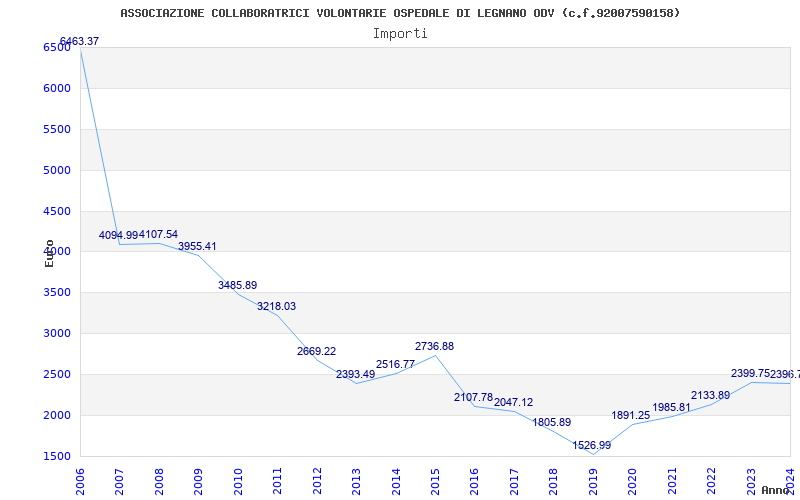Click the 2000 y-axis tick label
Image resolution: width=800 pixels, height=500 pixels.
point(57,415)
